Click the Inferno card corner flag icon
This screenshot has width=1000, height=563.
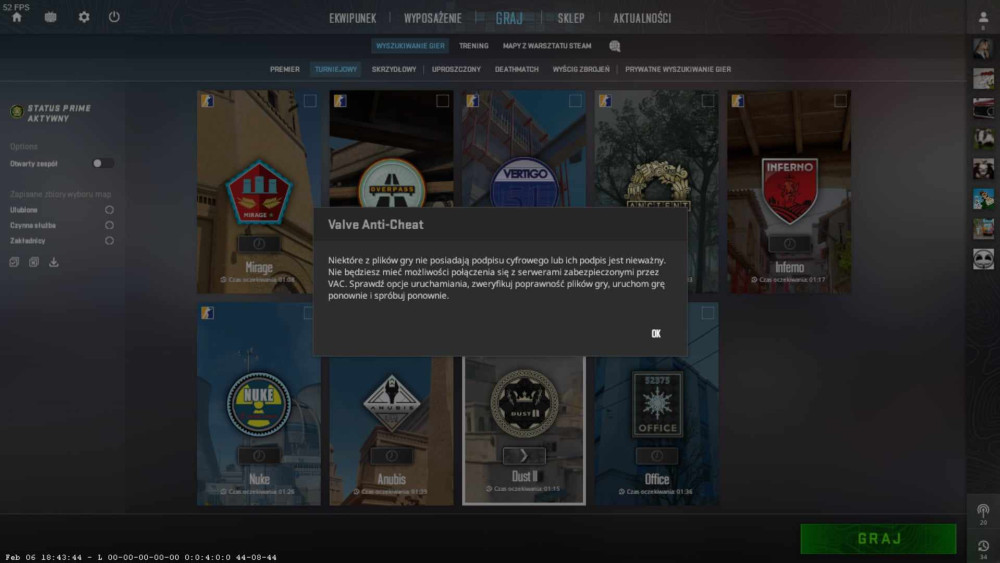coord(738,101)
